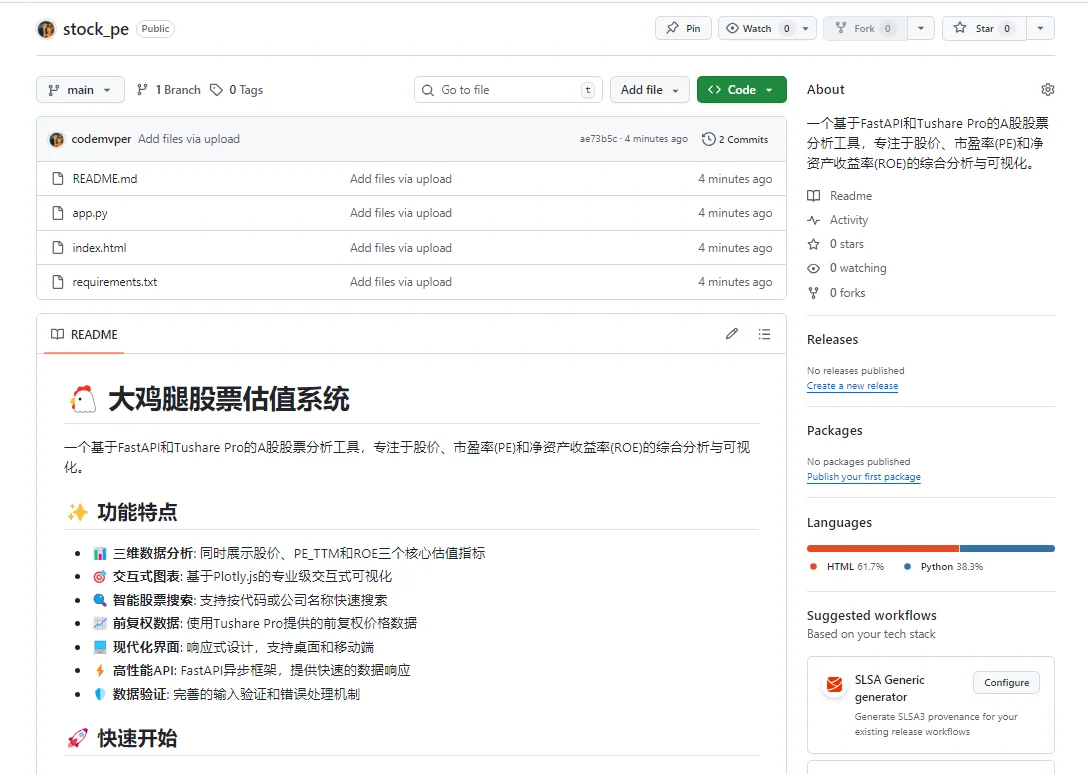
Task: Pin this repository
Action: (x=683, y=28)
